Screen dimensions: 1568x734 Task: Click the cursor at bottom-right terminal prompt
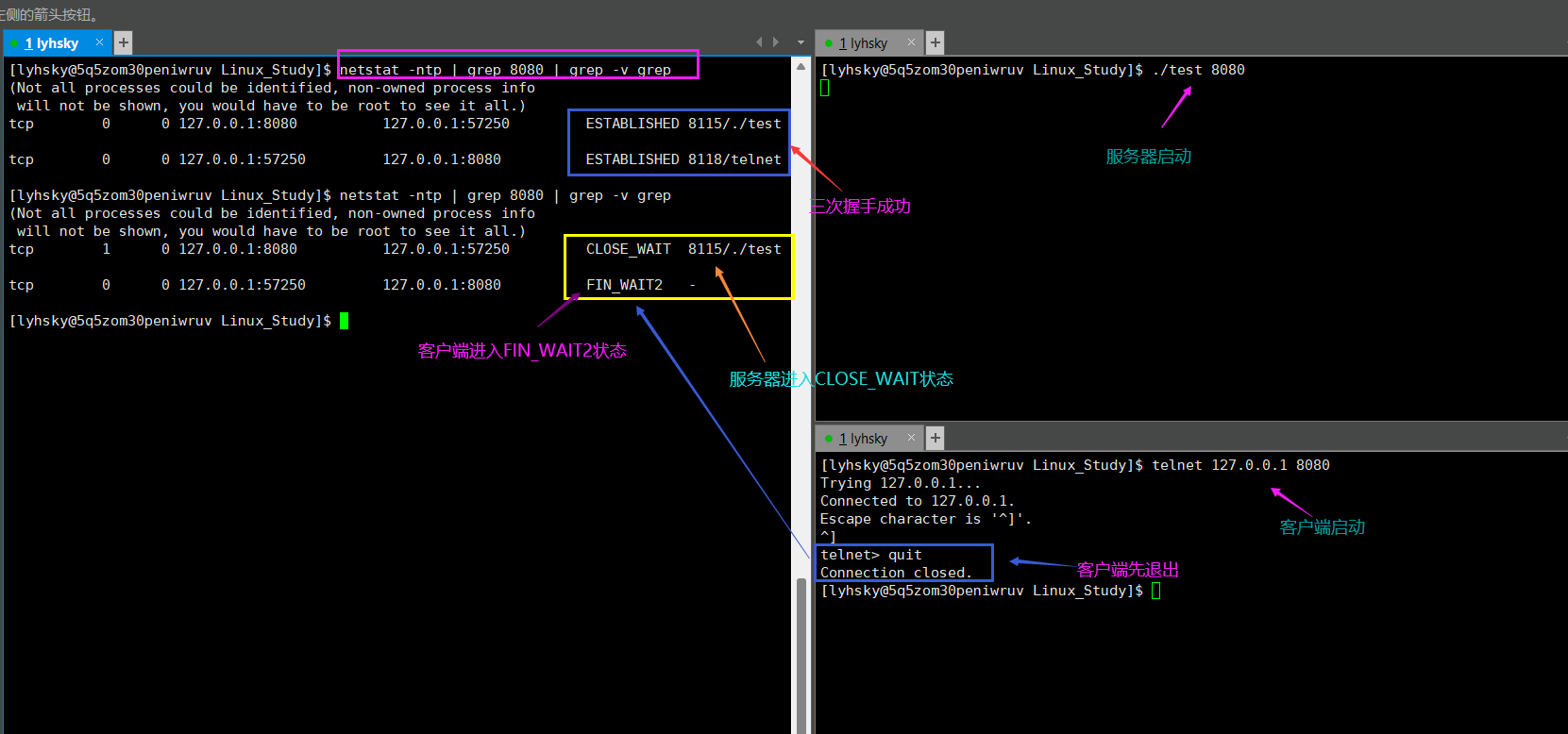(1156, 591)
